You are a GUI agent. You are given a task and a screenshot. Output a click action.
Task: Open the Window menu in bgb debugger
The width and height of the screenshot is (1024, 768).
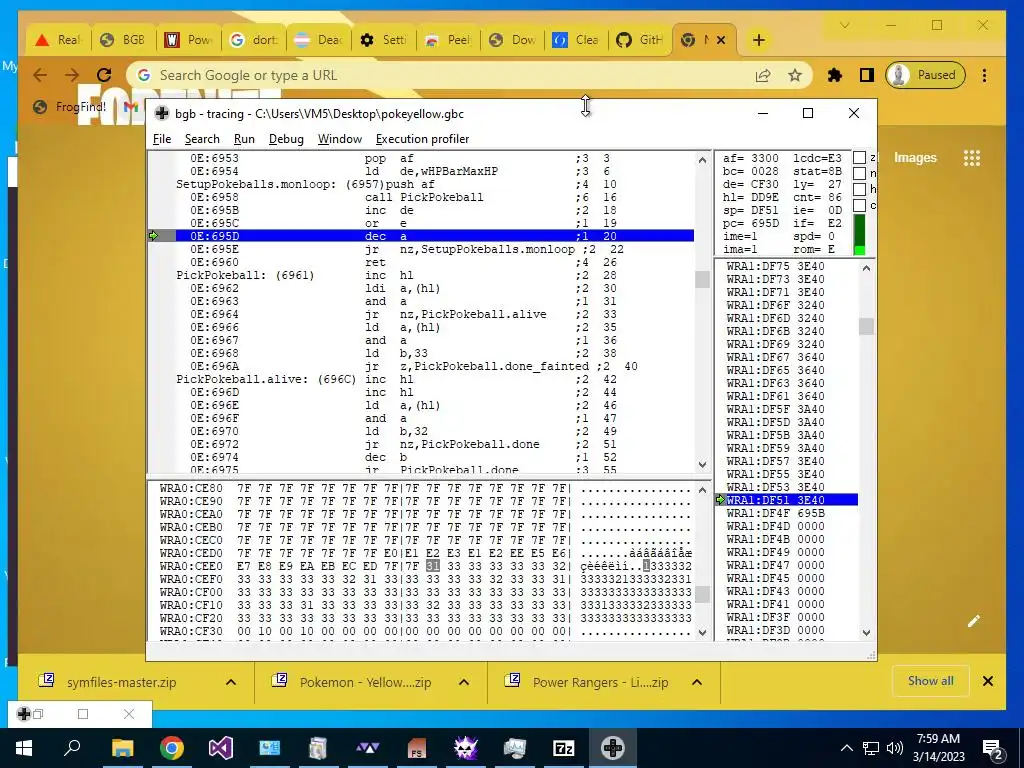pos(340,138)
